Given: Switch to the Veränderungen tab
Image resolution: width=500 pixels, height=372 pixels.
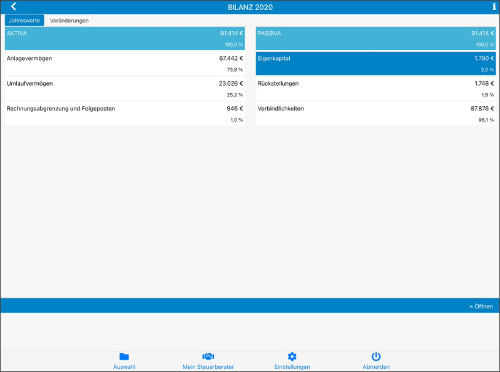Looking at the screenshot, I should (x=69, y=21).
